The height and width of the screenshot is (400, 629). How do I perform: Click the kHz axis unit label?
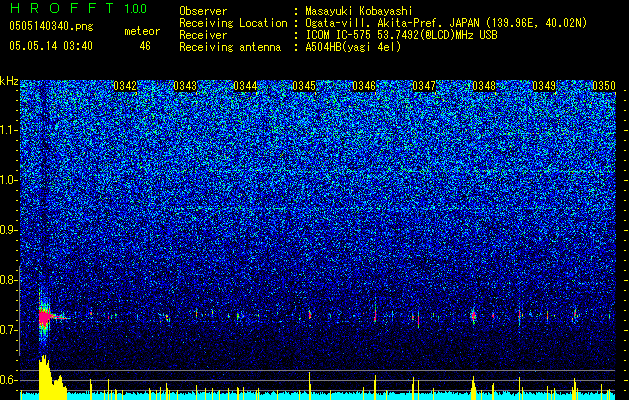click(x=9, y=81)
